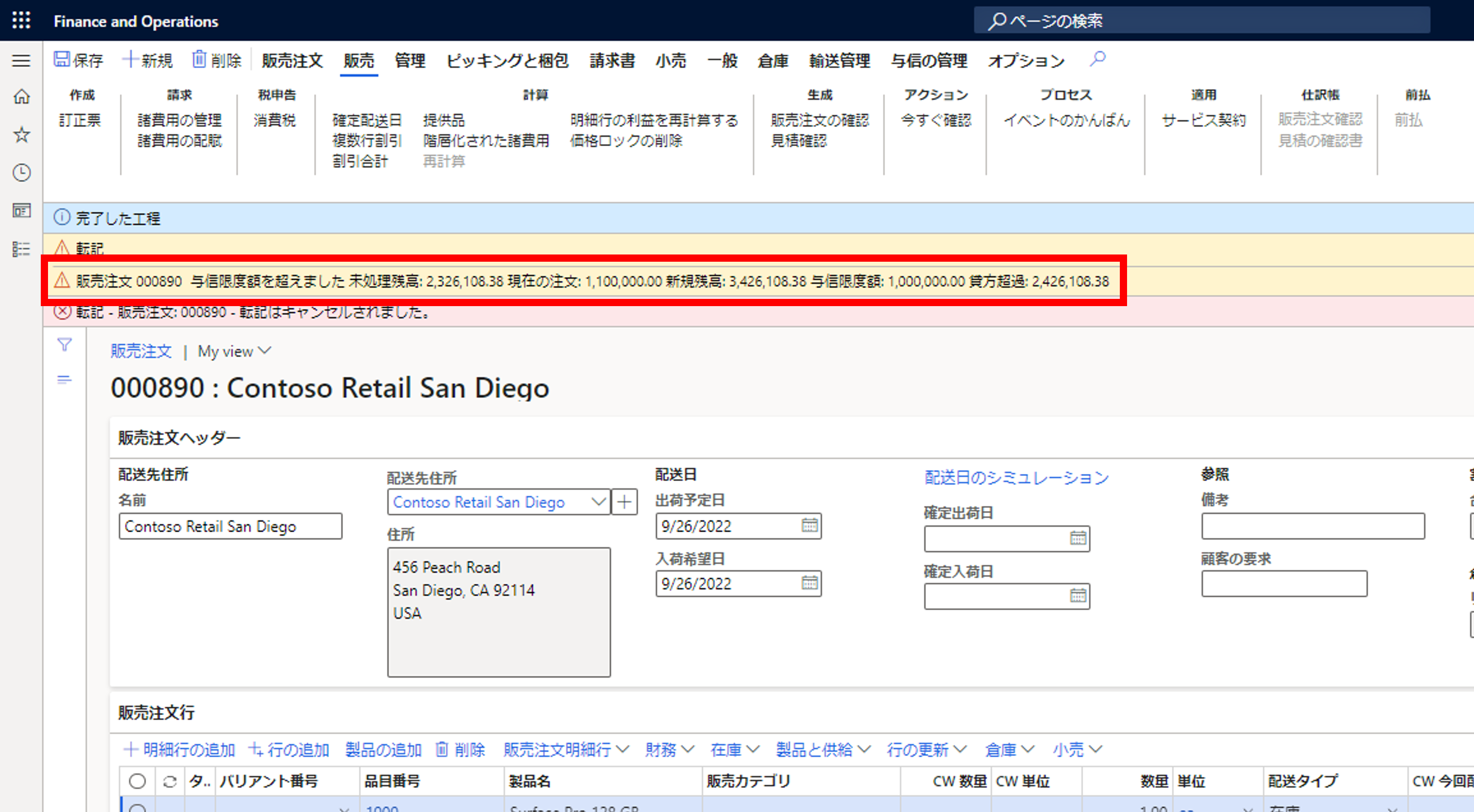Switch to the 請求書 ribbon tab

(x=612, y=61)
